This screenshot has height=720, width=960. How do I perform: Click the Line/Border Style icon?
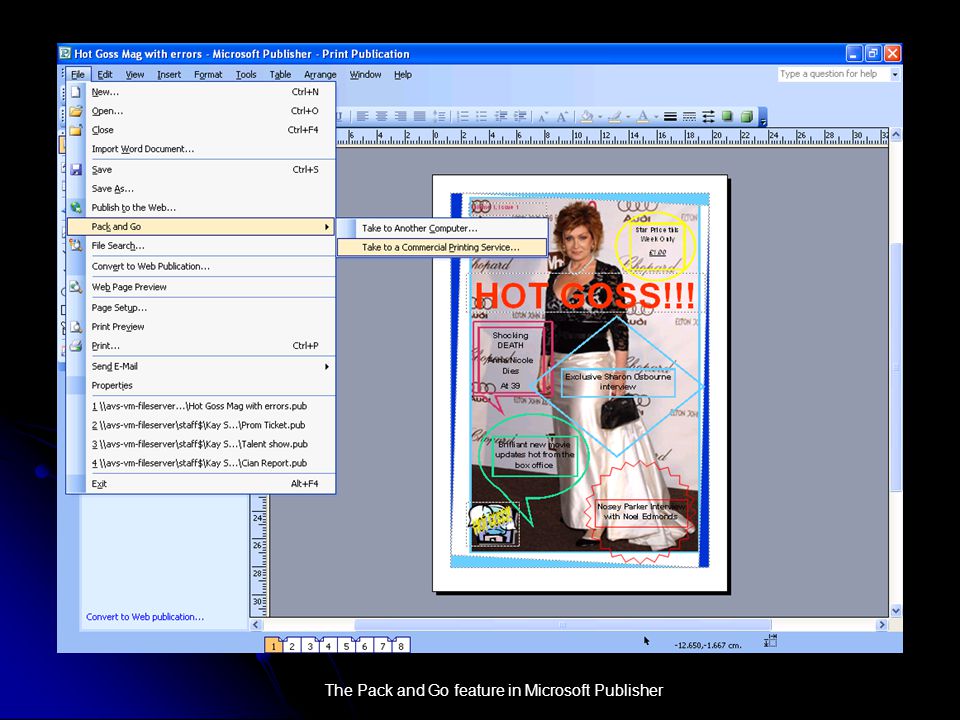tap(670, 116)
